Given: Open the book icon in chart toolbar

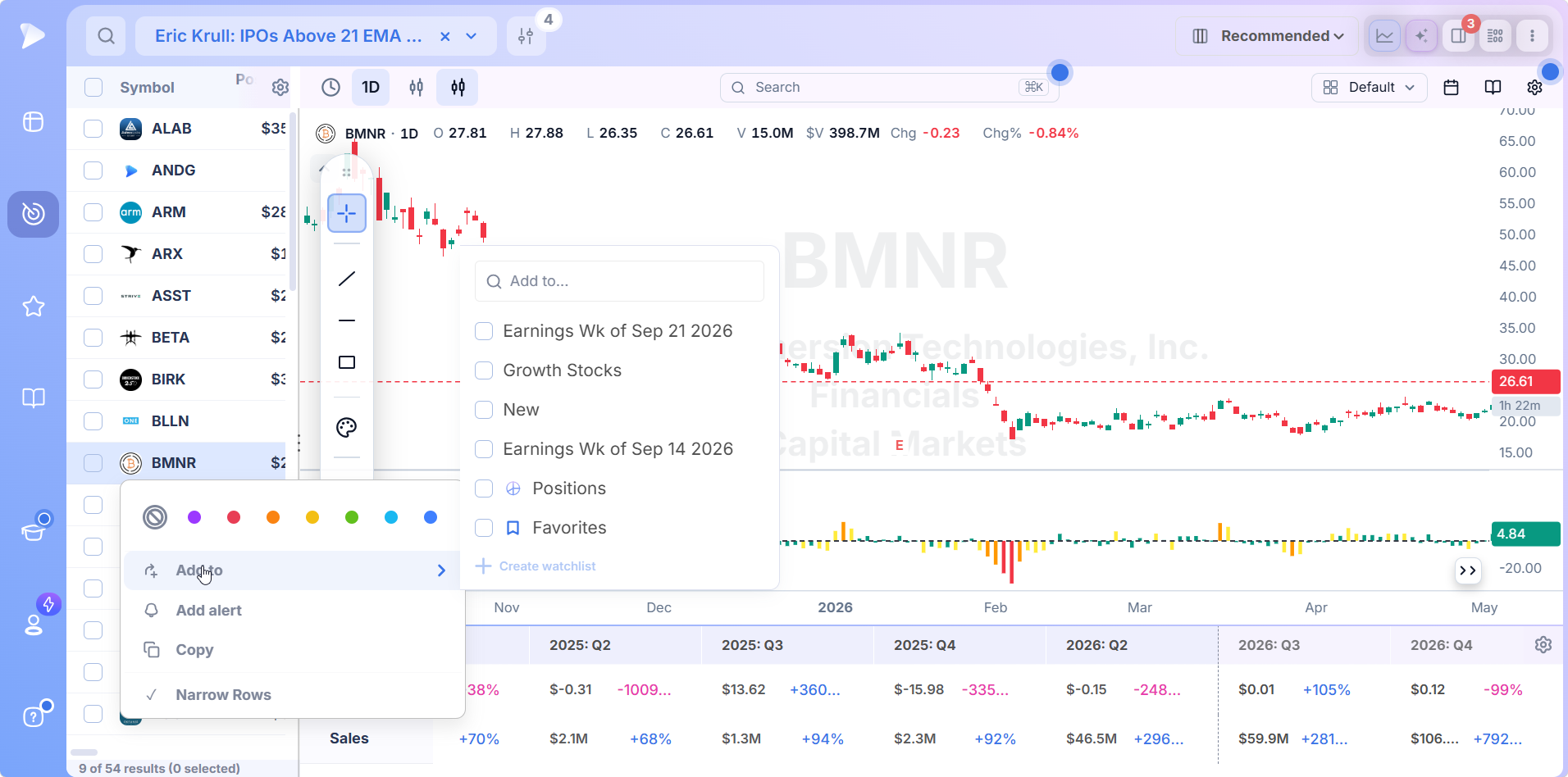Looking at the screenshot, I should click(1493, 88).
